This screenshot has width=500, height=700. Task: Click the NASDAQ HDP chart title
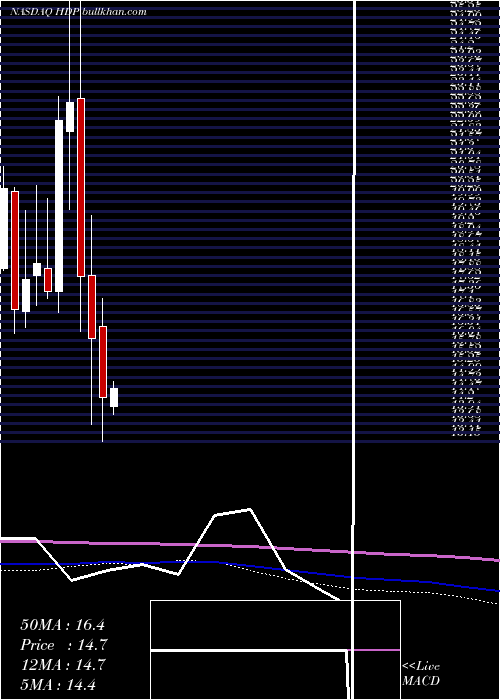point(78,12)
